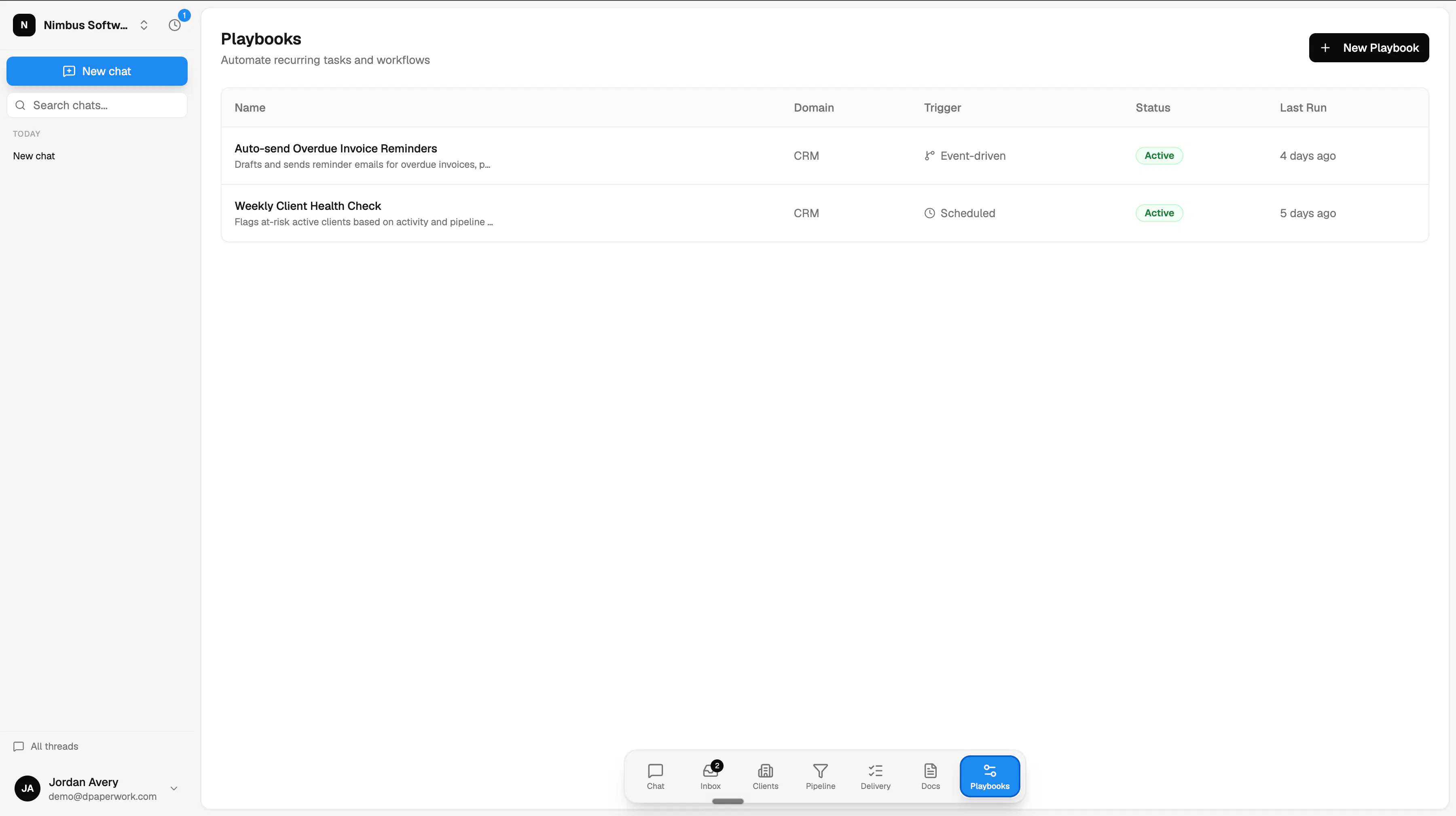Click CRM domain of Invoice Reminders row
The width and height of the screenshot is (1456, 816).
coord(806,156)
